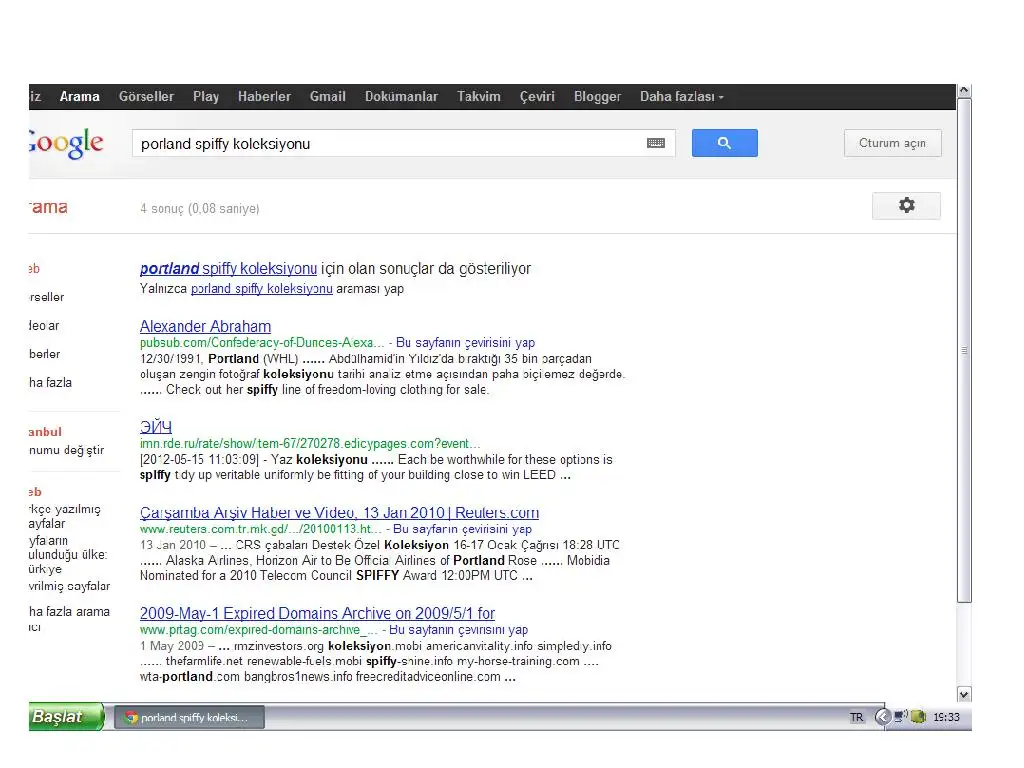Screen dimensions: 1024x768
Task: Search only for porland spiffy koleksiyonu link
Action: coord(261,289)
